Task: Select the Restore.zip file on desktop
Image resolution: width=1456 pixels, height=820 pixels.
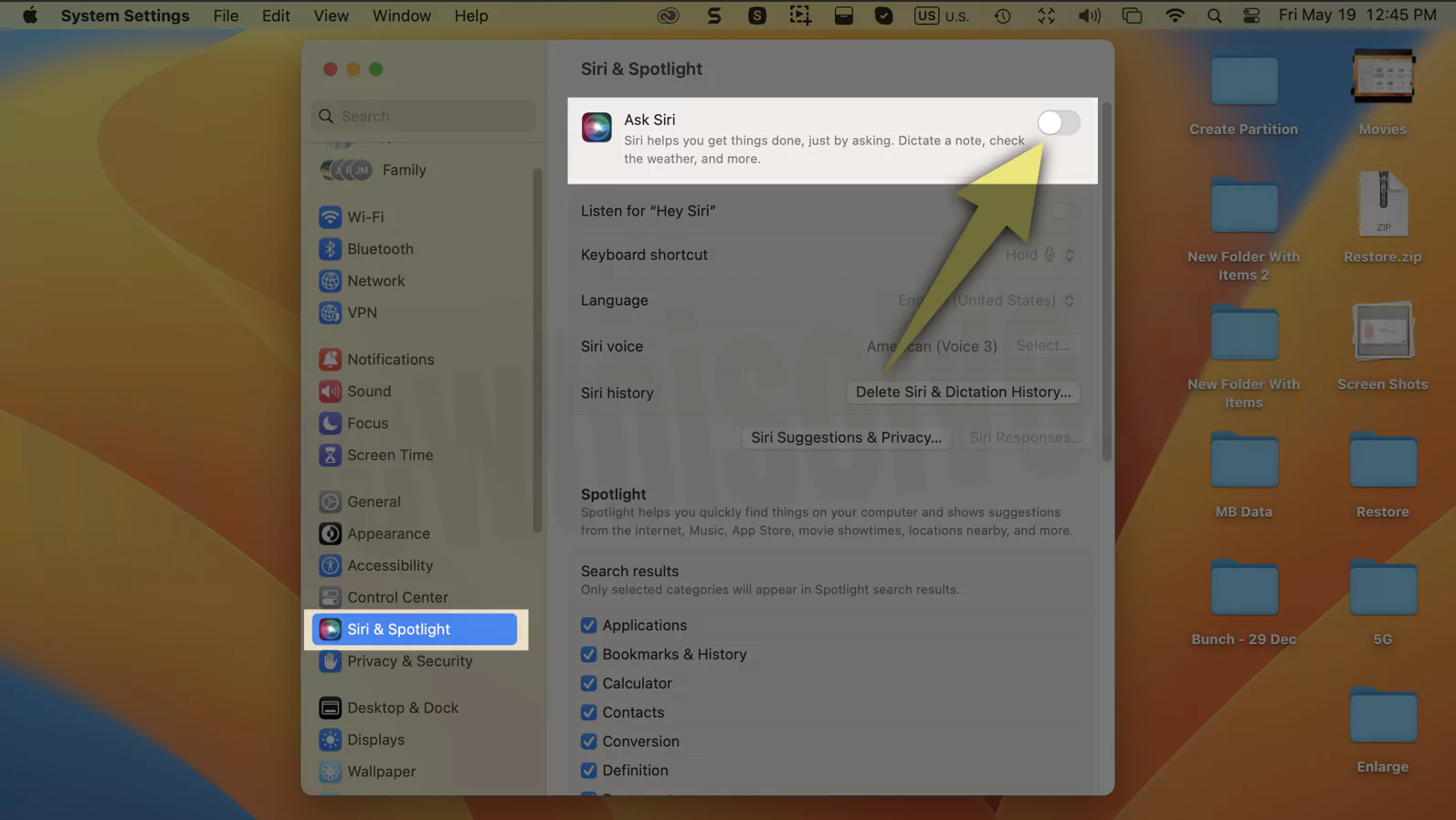Action: [x=1383, y=217]
